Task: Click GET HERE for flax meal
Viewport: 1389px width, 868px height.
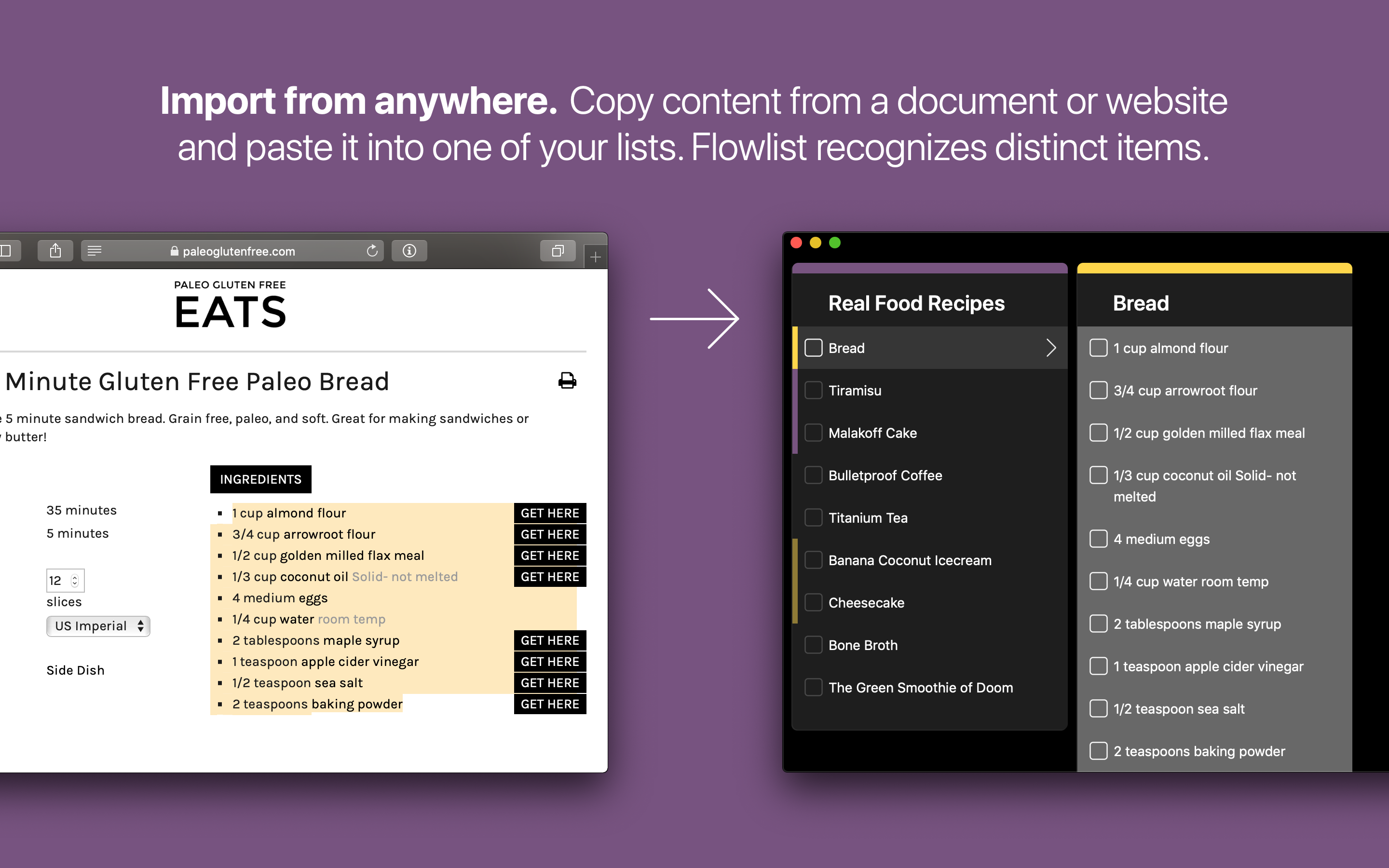Action: pos(550,556)
